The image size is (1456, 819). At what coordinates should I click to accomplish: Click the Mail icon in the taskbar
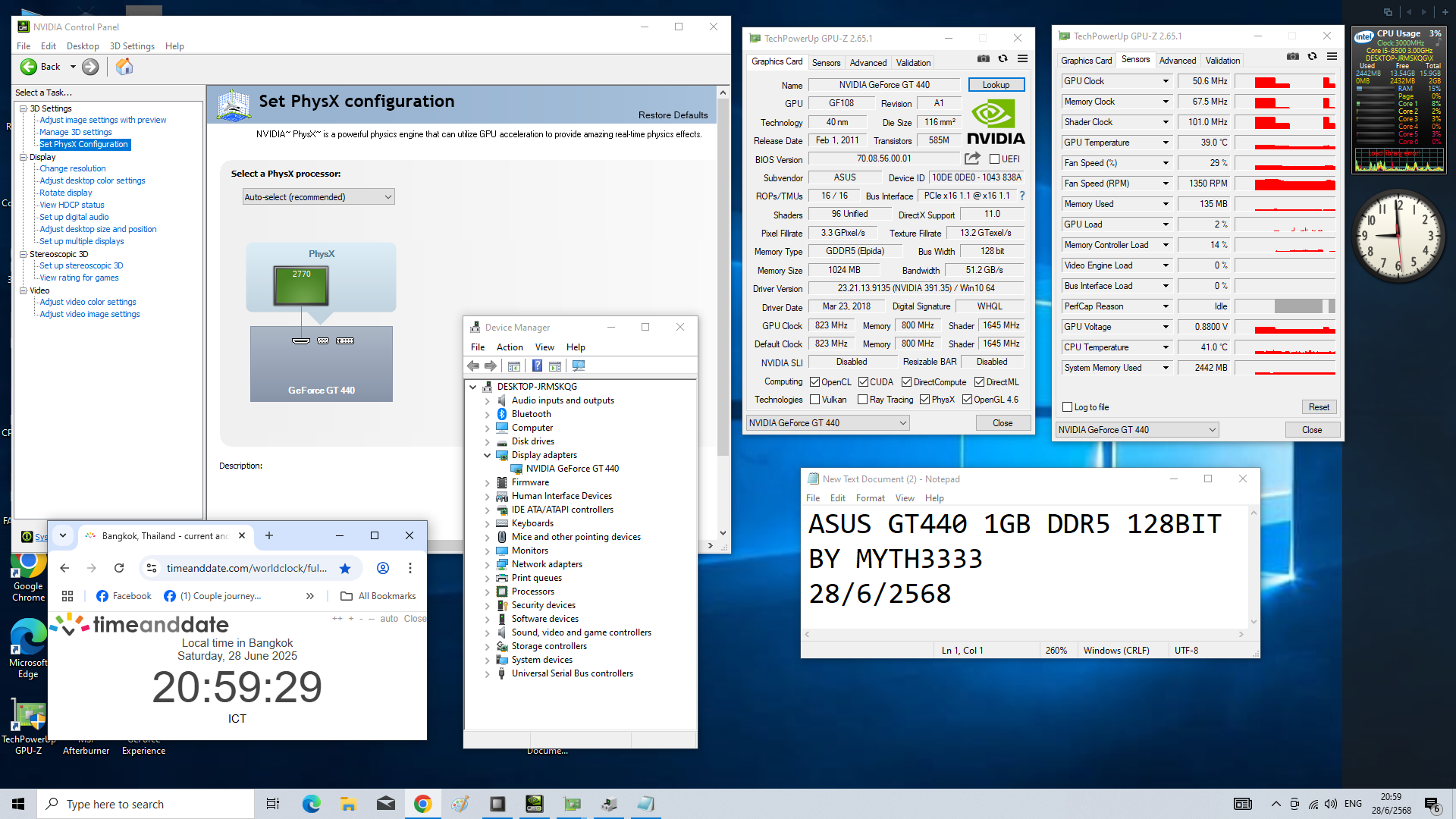pyautogui.click(x=385, y=804)
